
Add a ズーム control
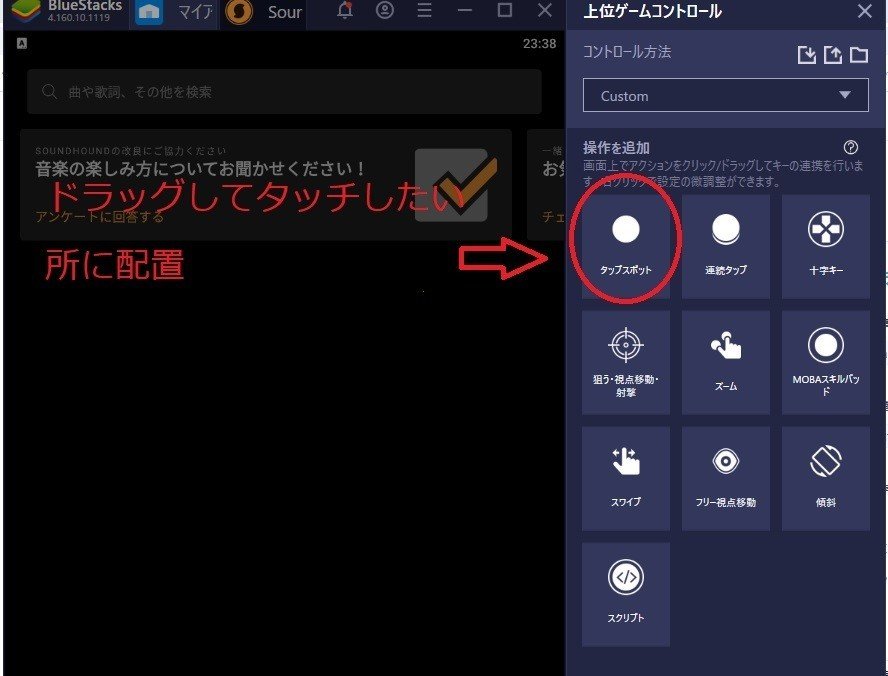pyautogui.click(x=726, y=360)
